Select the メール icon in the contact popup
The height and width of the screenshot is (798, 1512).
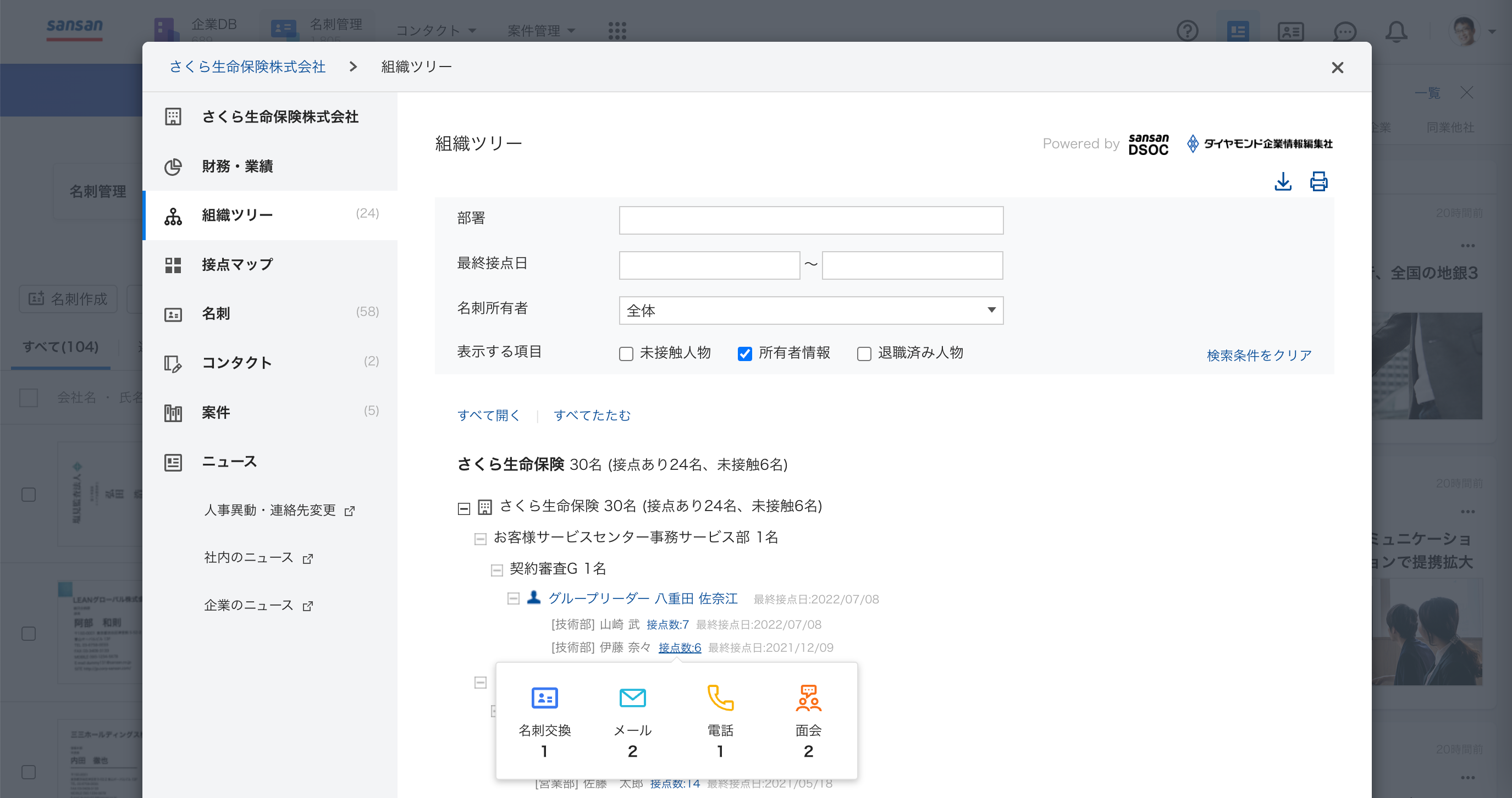pyautogui.click(x=632, y=698)
